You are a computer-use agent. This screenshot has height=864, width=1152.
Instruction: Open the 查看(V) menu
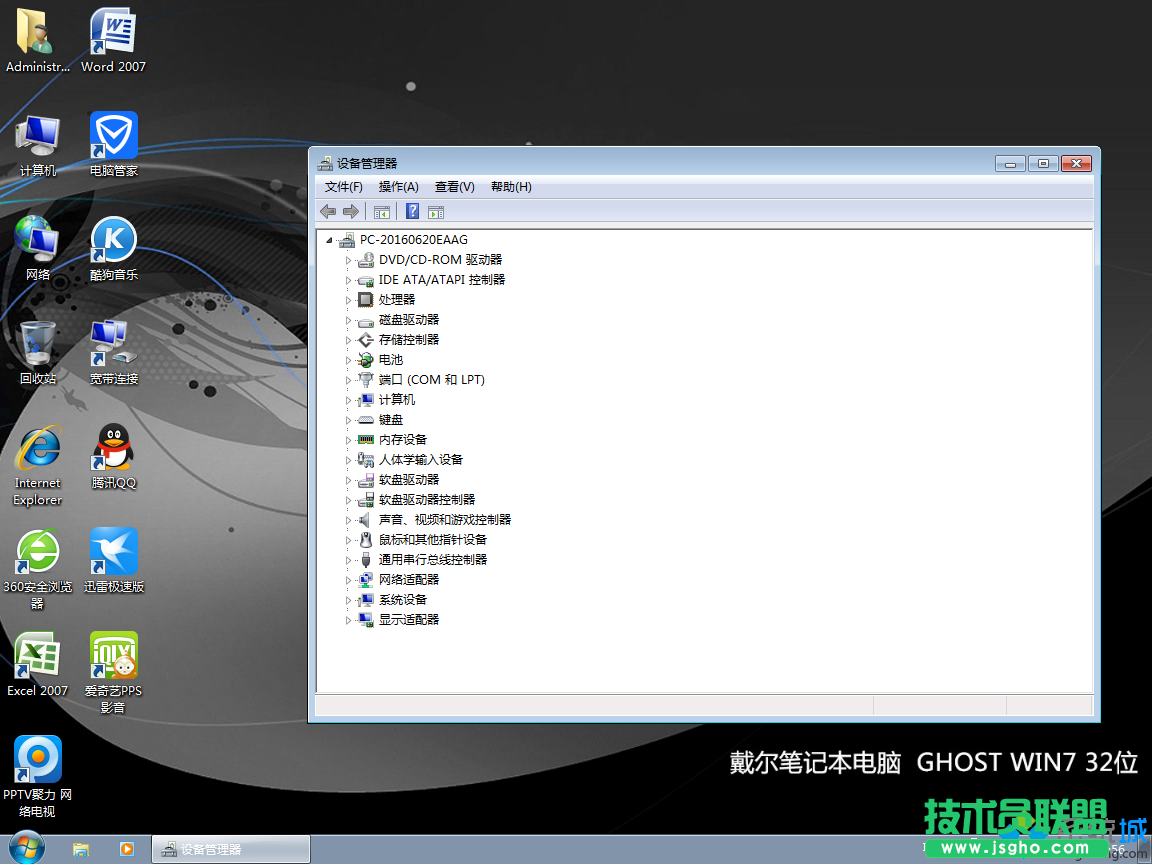453,187
